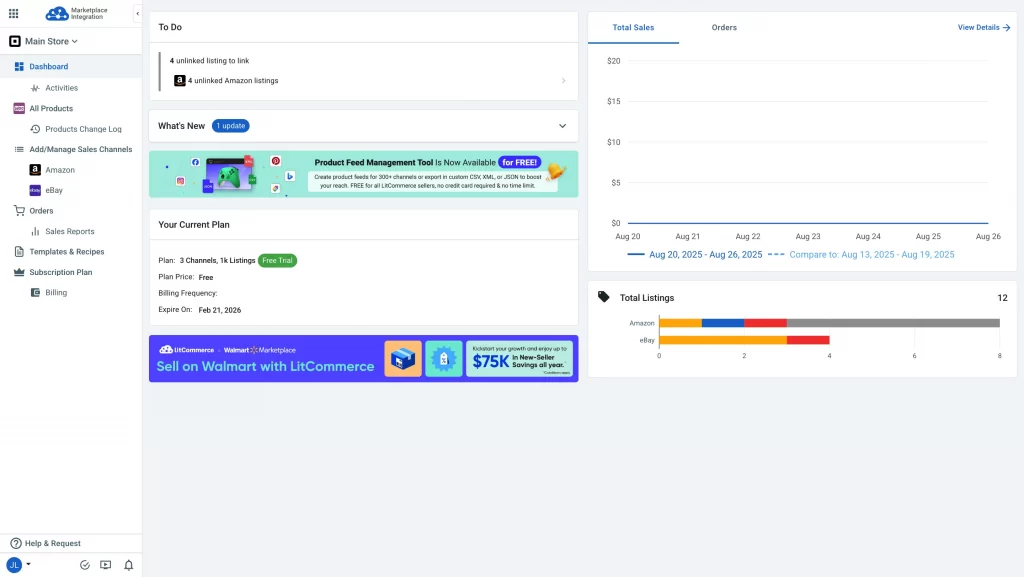The height and width of the screenshot is (577, 1024).
Task: Click the Products Change Log history icon
Action: pos(35,129)
